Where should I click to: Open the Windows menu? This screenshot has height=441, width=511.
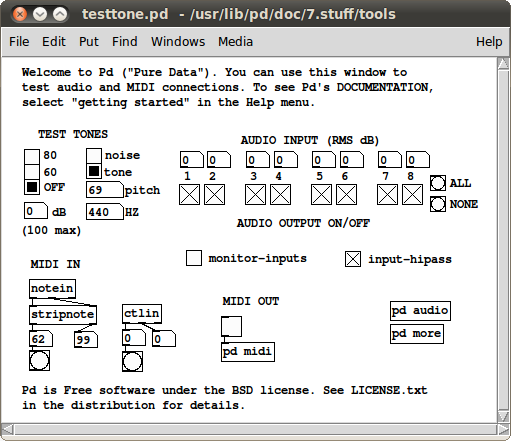[x=178, y=42]
